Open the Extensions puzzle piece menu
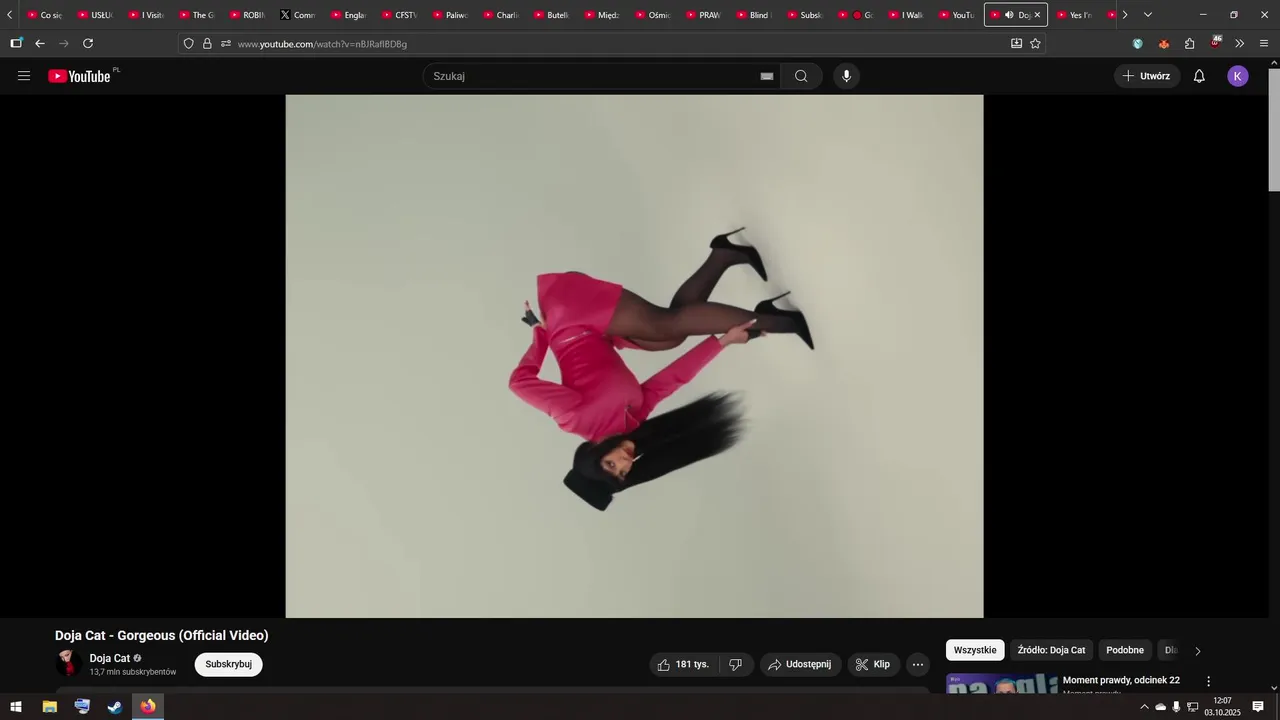This screenshot has height=720, width=1280. coord(1190,43)
